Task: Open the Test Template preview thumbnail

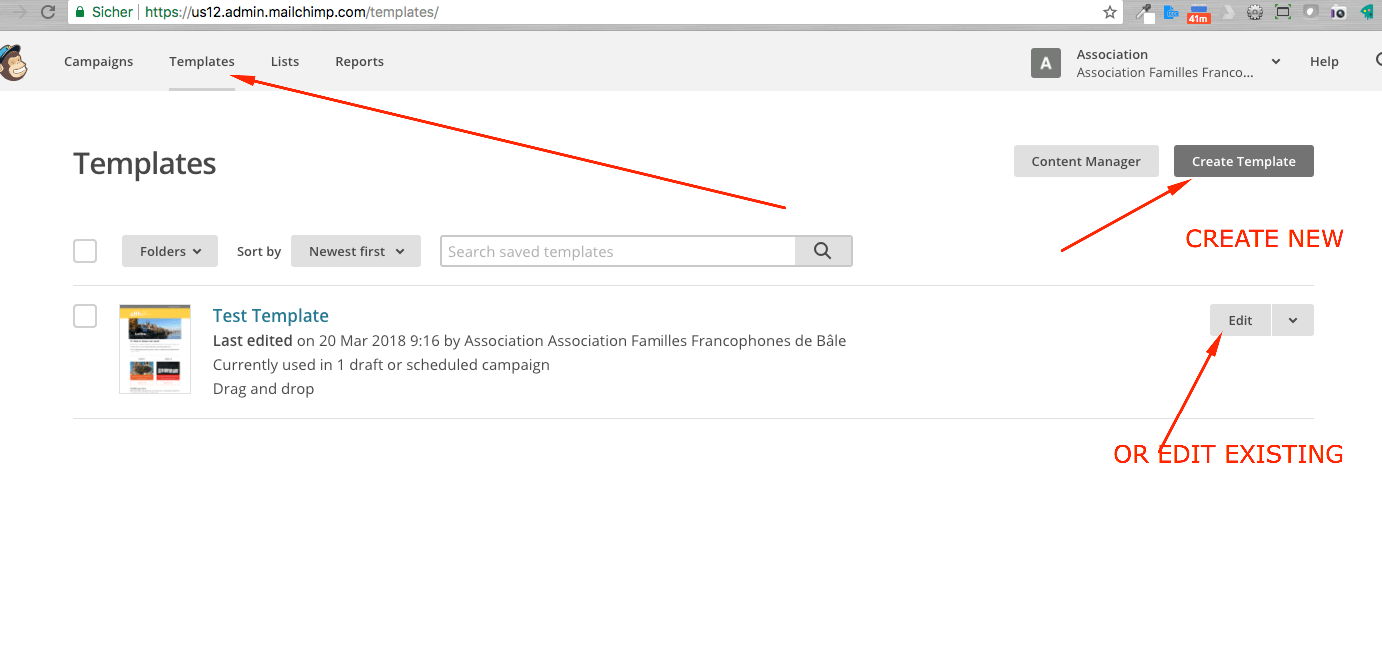Action: click(x=155, y=349)
